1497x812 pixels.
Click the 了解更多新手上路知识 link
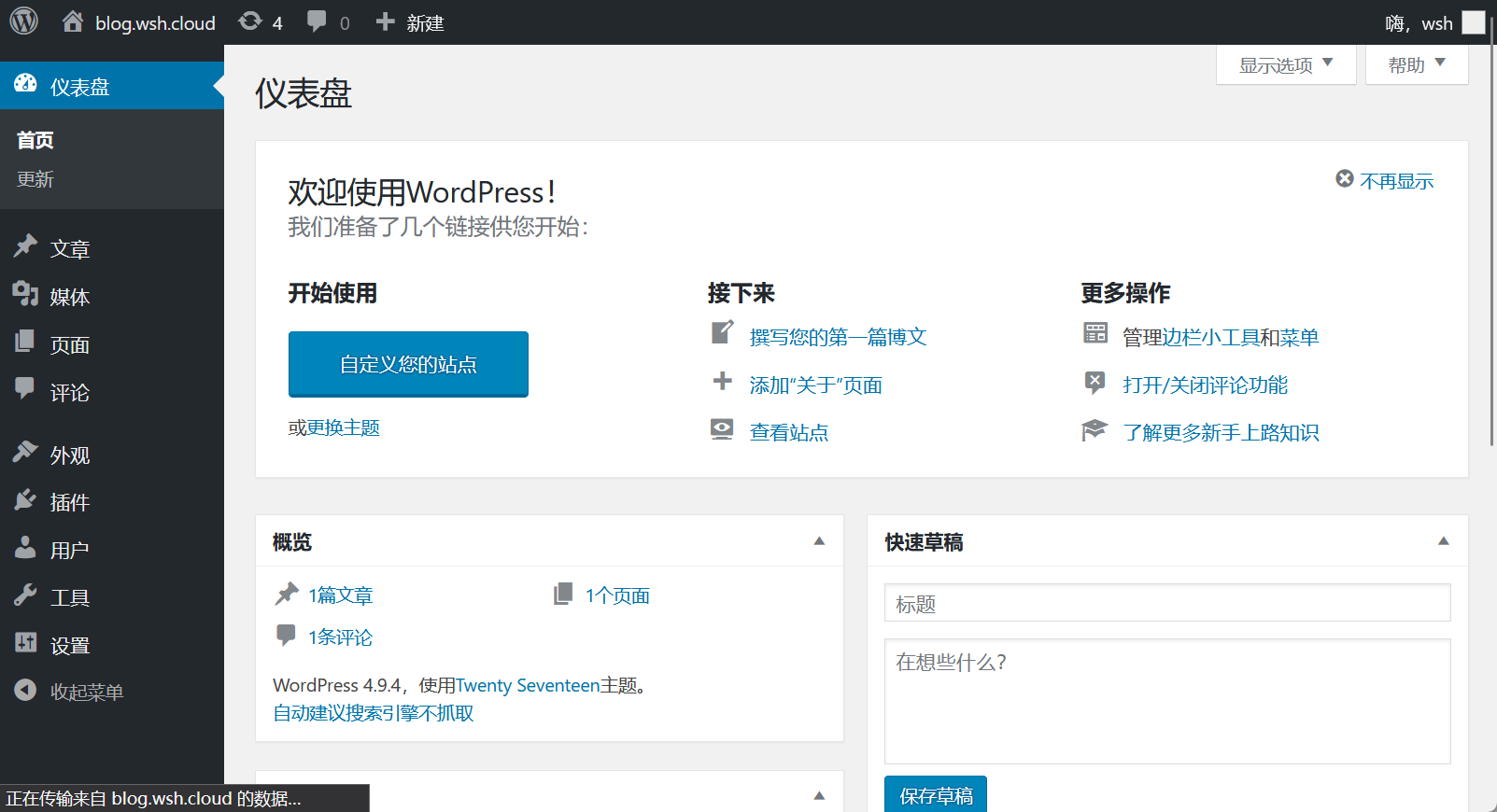click(x=1221, y=432)
